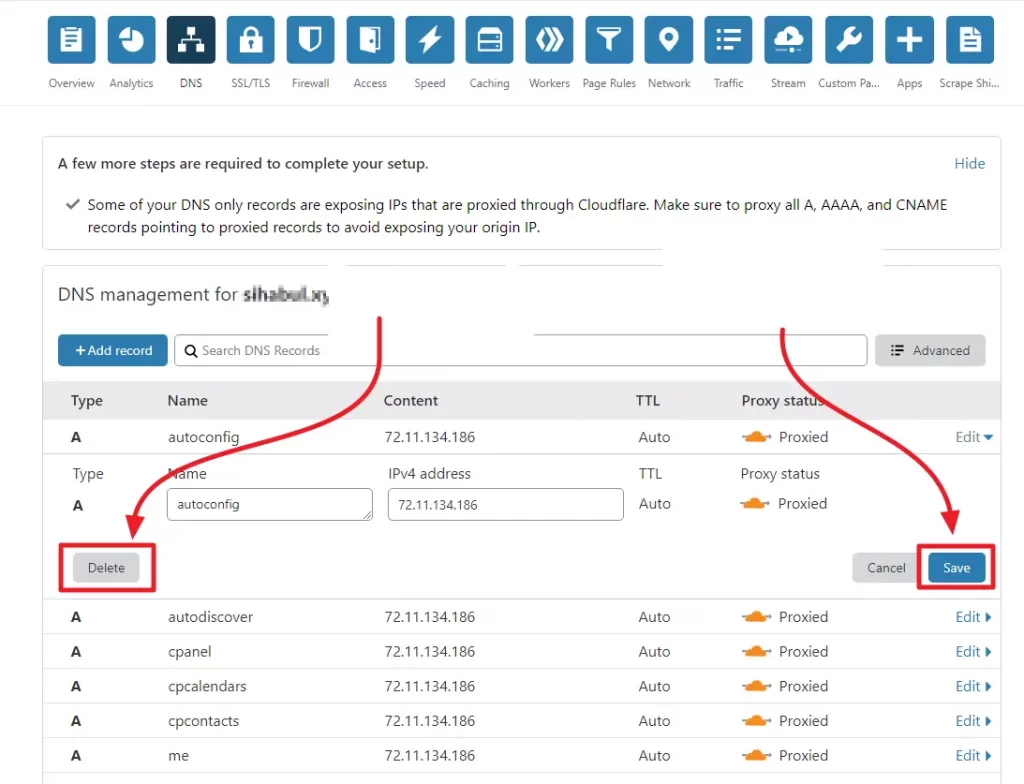Open the Network location pin icon

tap(669, 40)
